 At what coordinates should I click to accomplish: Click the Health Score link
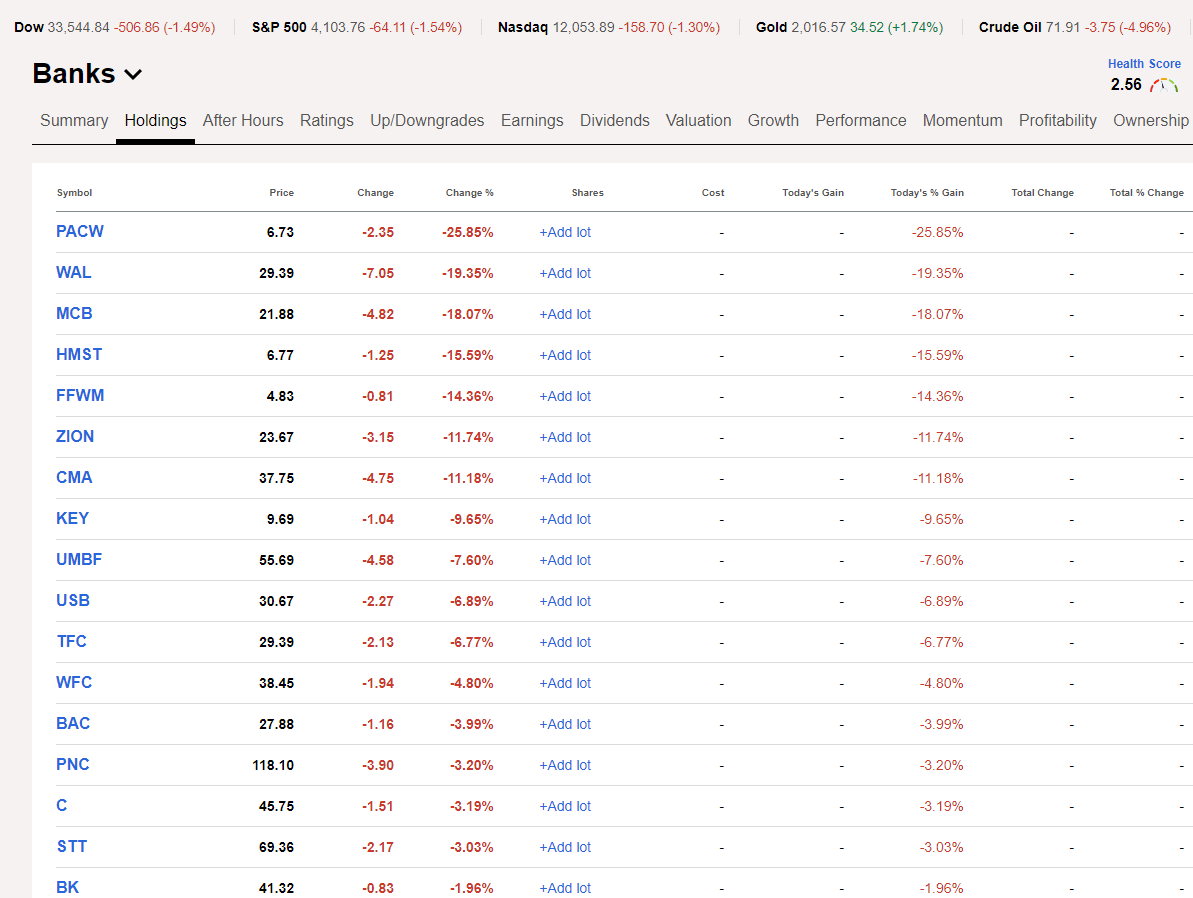point(1144,64)
